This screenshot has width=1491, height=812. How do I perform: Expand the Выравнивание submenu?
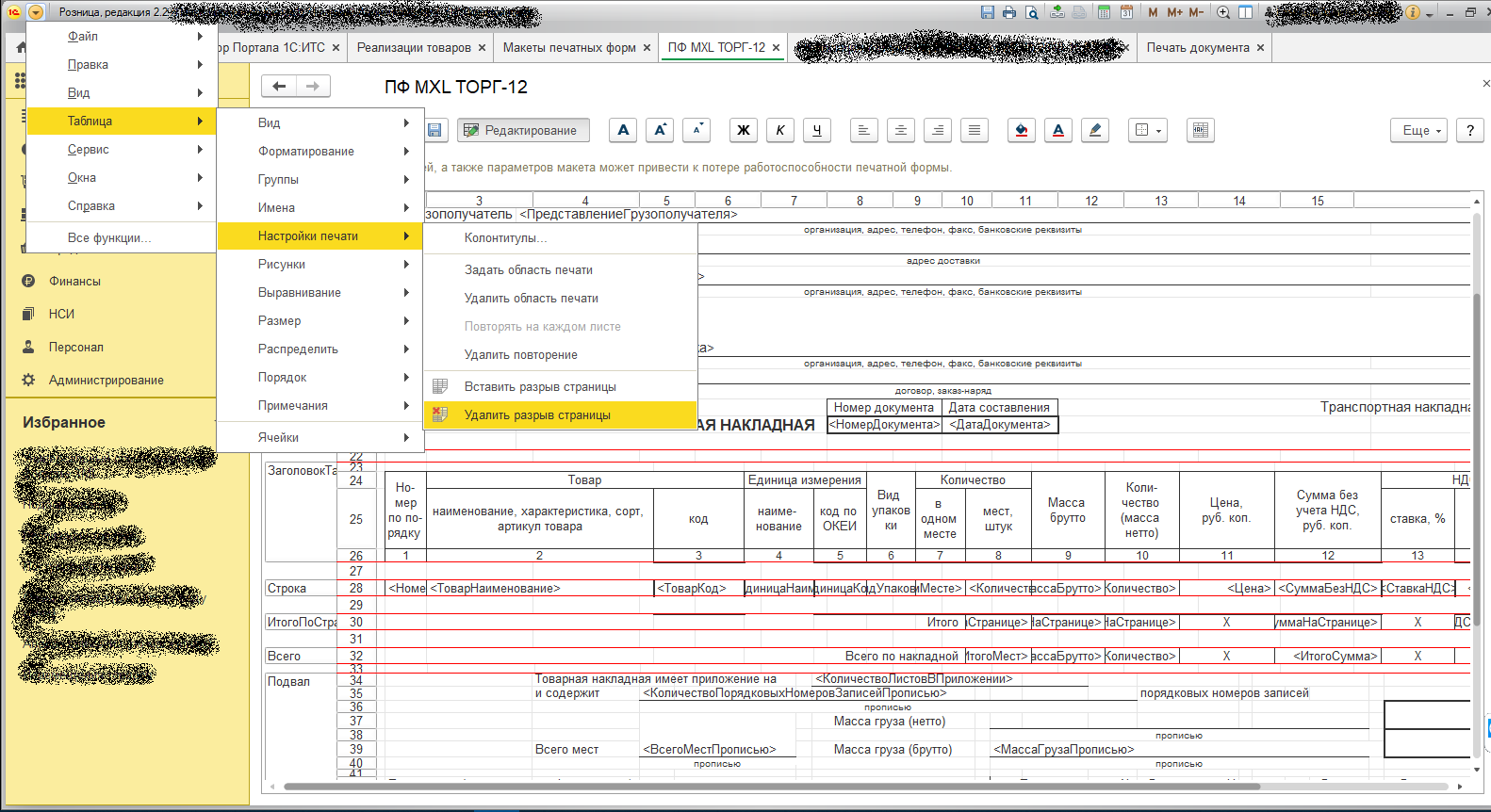[320, 292]
